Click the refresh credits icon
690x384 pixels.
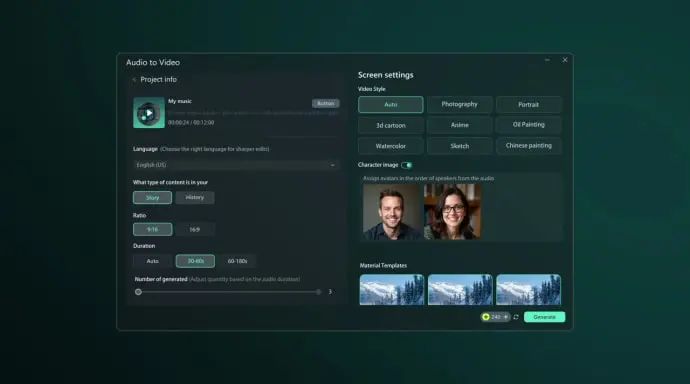click(x=516, y=317)
